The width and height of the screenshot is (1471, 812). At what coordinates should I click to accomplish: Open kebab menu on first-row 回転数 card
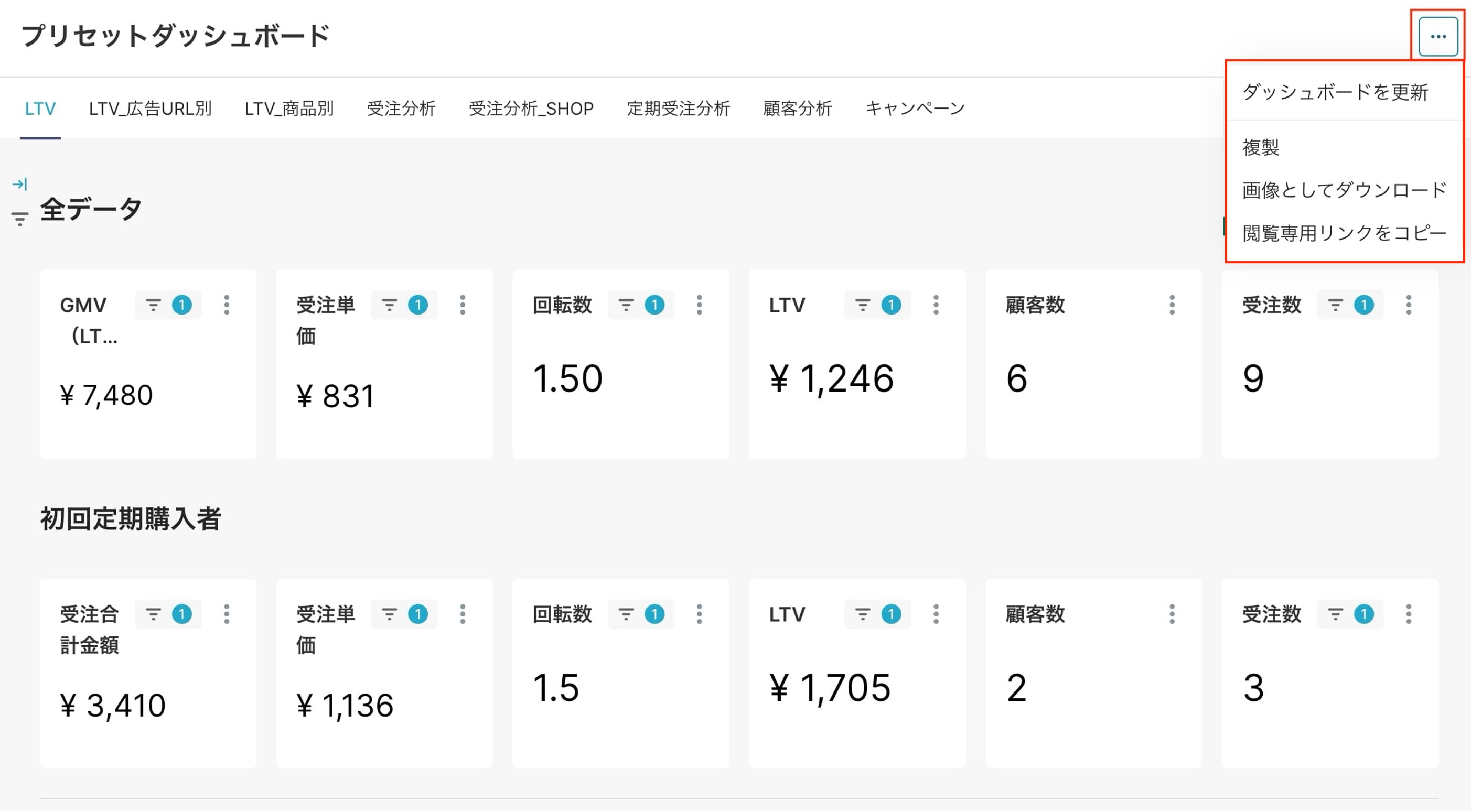tap(700, 305)
